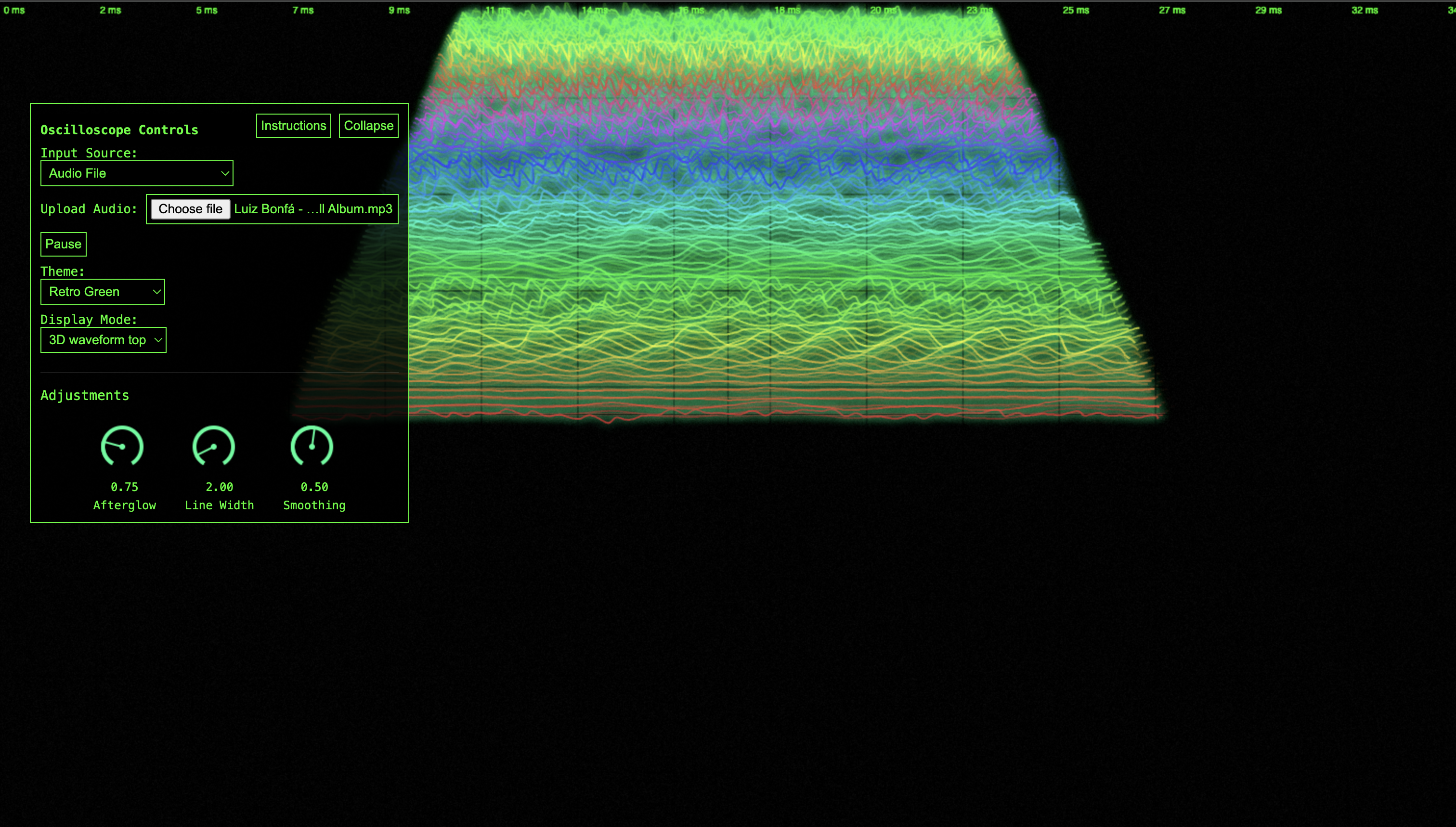Open the Theme dropdown showing Retro Green
The image size is (1456, 827).
click(103, 292)
